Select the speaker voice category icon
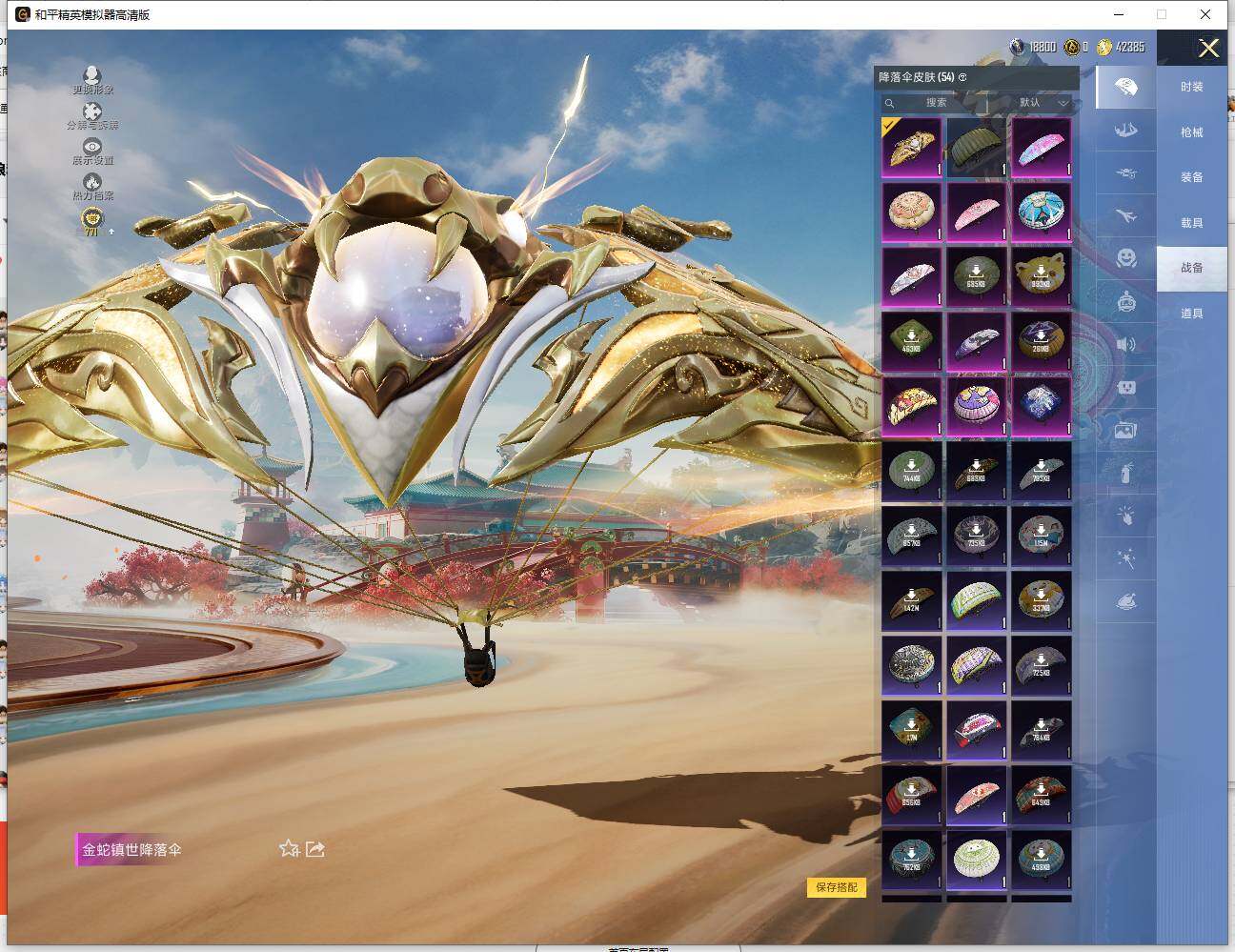 pyautogui.click(x=1125, y=344)
